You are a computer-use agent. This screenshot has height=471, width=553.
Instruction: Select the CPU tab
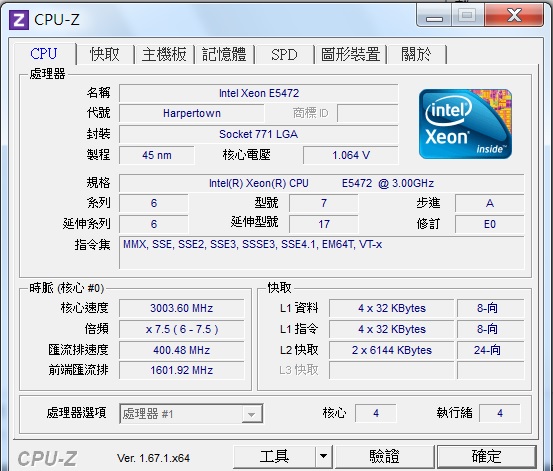(x=44, y=54)
